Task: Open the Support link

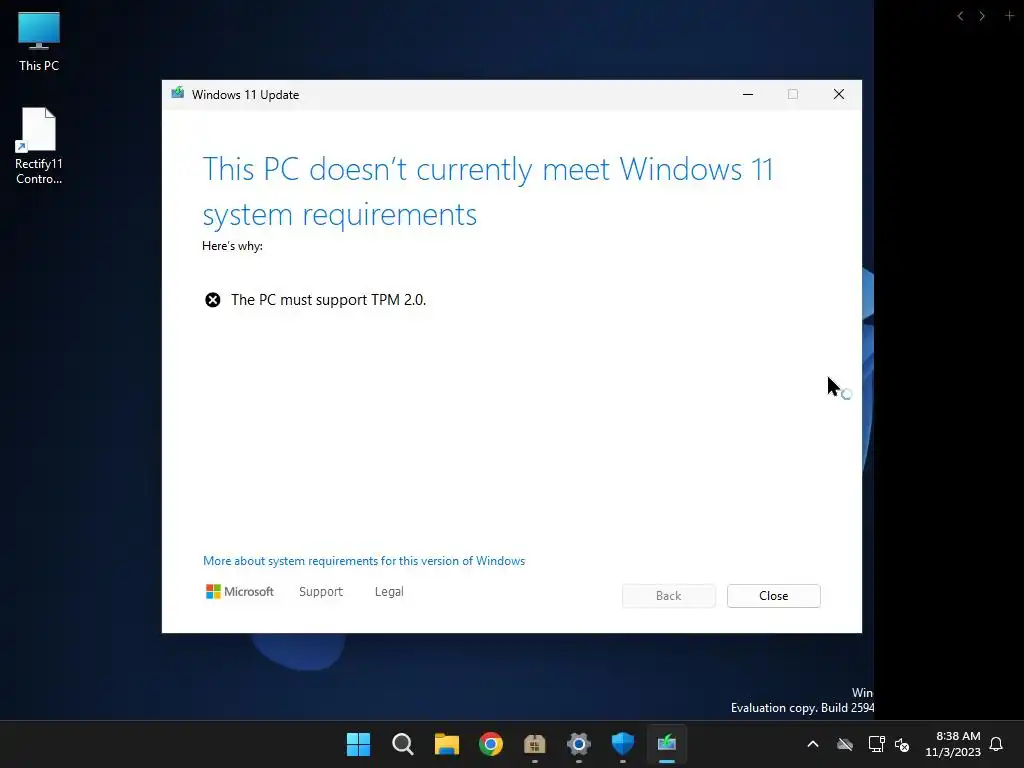Action: pyautogui.click(x=321, y=592)
